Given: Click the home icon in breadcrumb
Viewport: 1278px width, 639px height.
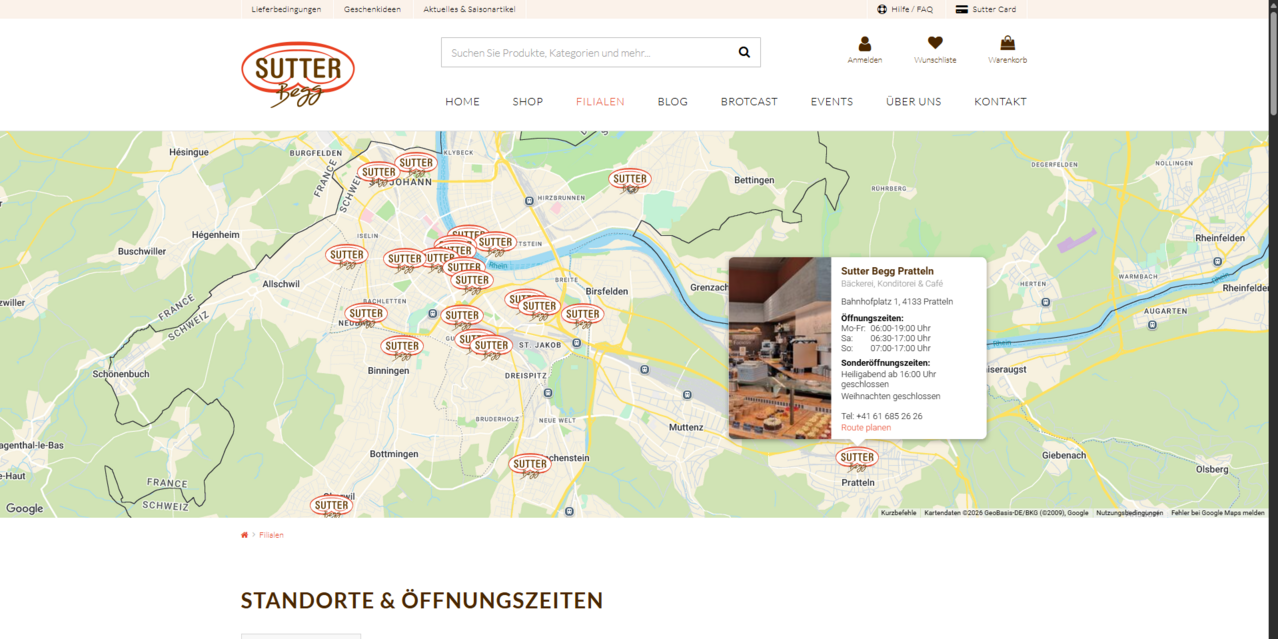Looking at the screenshot, I should click(x=244, y=535).
